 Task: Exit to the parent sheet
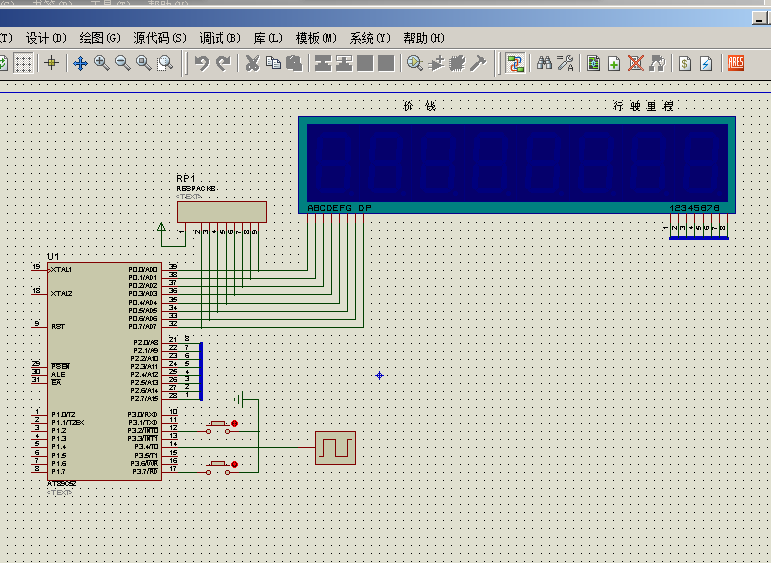pos(657,63)
